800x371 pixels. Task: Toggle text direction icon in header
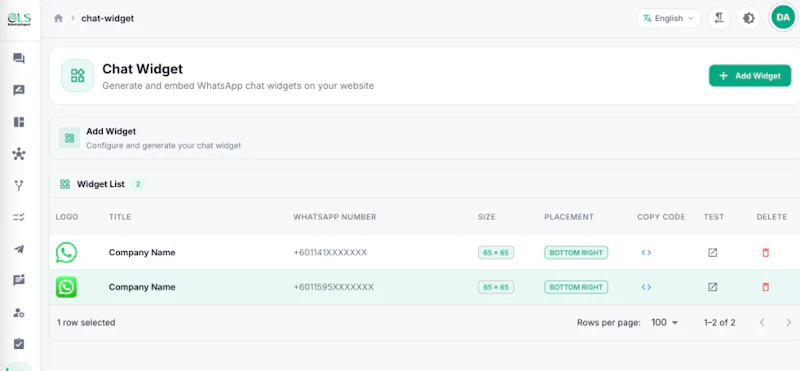(719, 18)
